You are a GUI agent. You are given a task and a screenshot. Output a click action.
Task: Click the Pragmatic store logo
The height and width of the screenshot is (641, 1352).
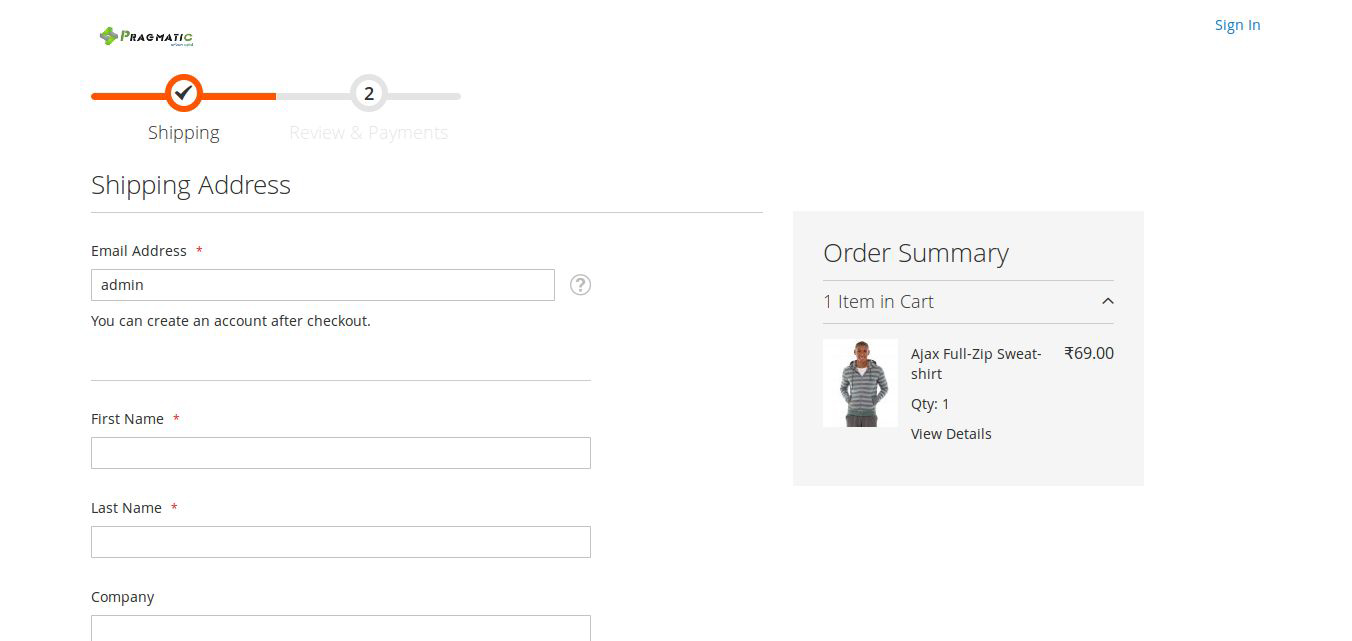pos(146,37)
